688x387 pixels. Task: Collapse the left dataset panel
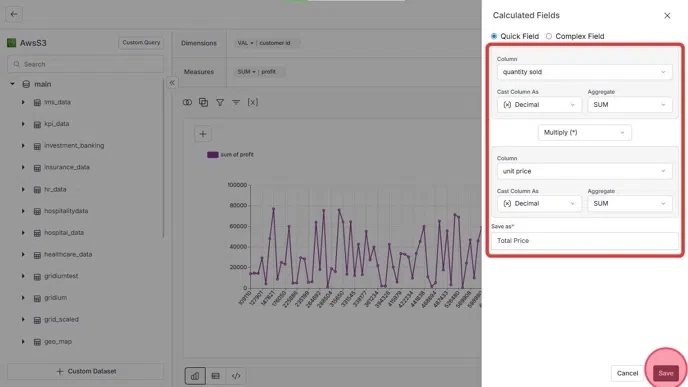click(172, 82)
